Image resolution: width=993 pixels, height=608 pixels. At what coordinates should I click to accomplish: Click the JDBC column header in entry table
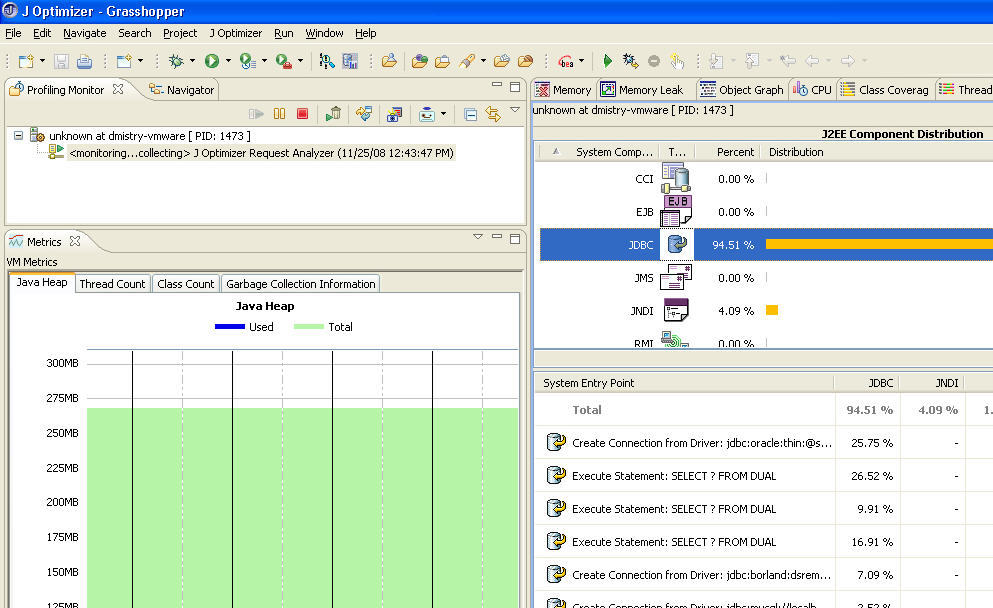tap(867, 383)
